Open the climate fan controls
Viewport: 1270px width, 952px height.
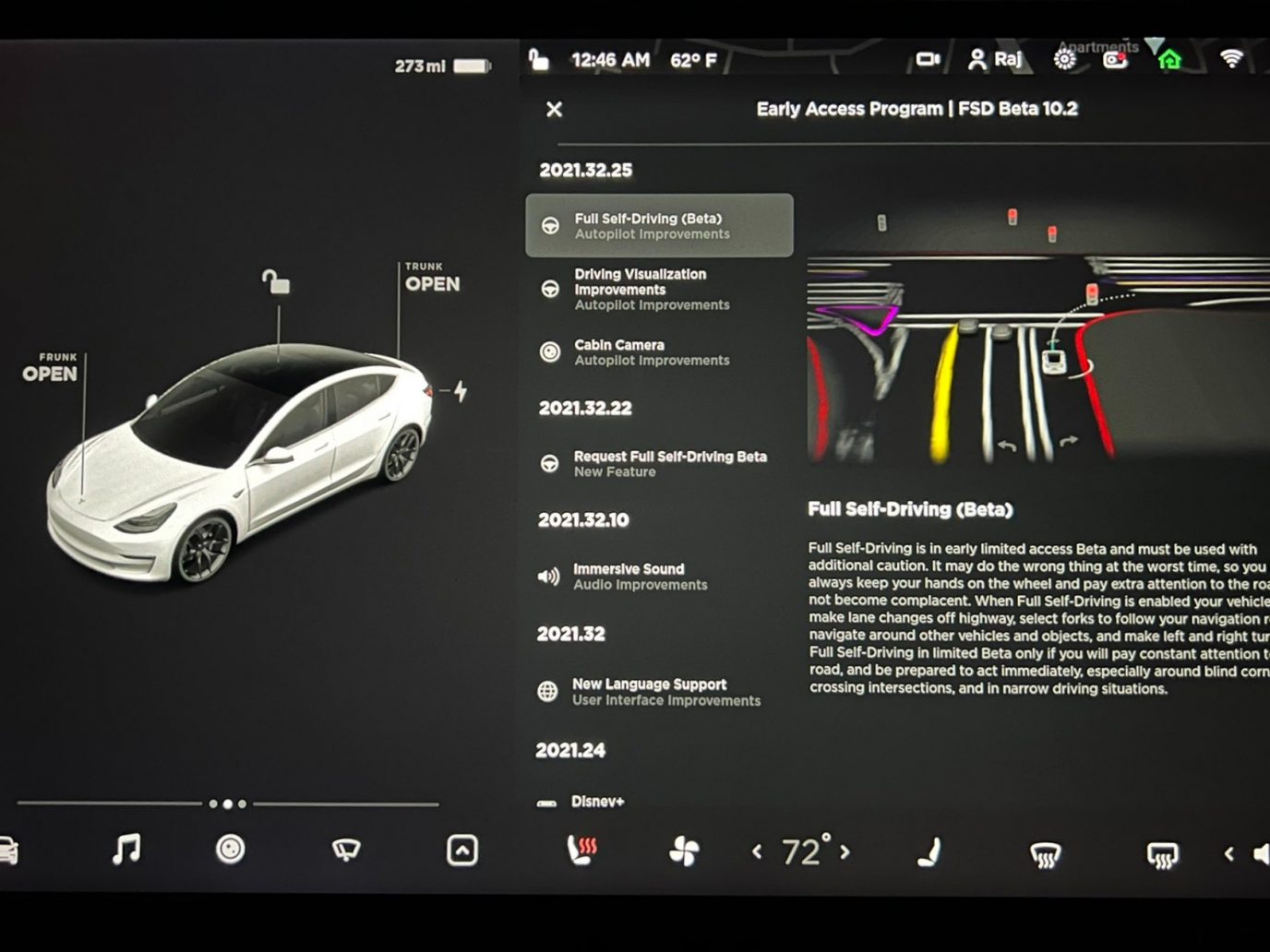684,851
